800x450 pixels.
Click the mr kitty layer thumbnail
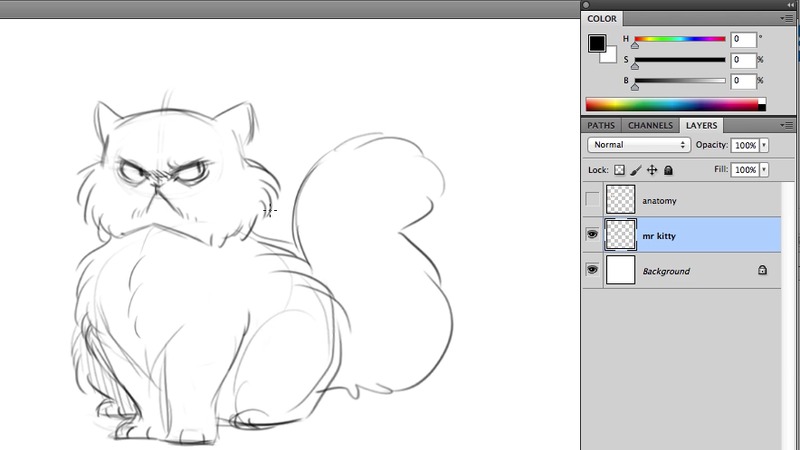tap(620, 234)
